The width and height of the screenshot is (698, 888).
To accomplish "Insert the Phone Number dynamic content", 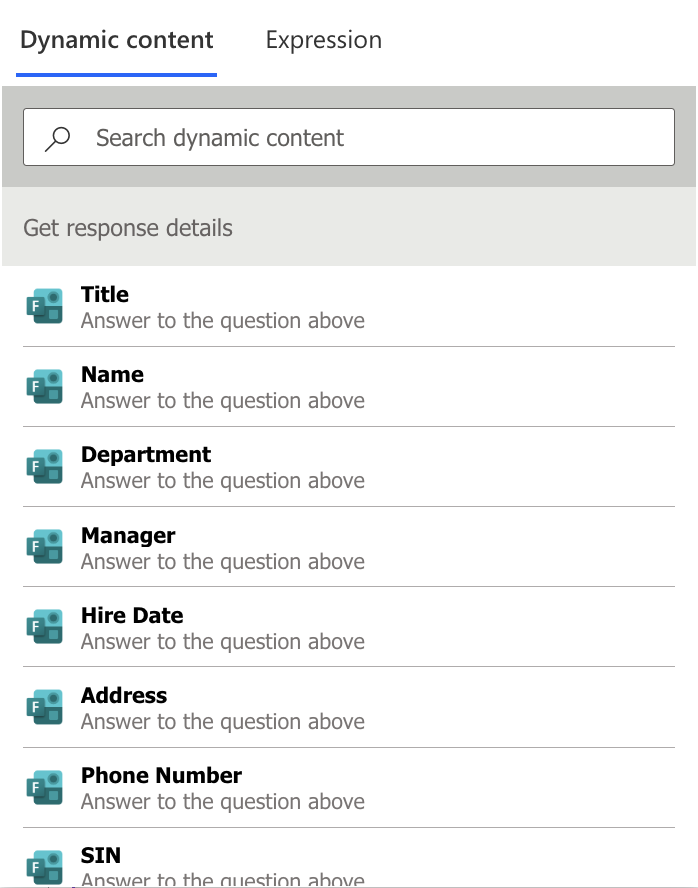I will [349, 788].
